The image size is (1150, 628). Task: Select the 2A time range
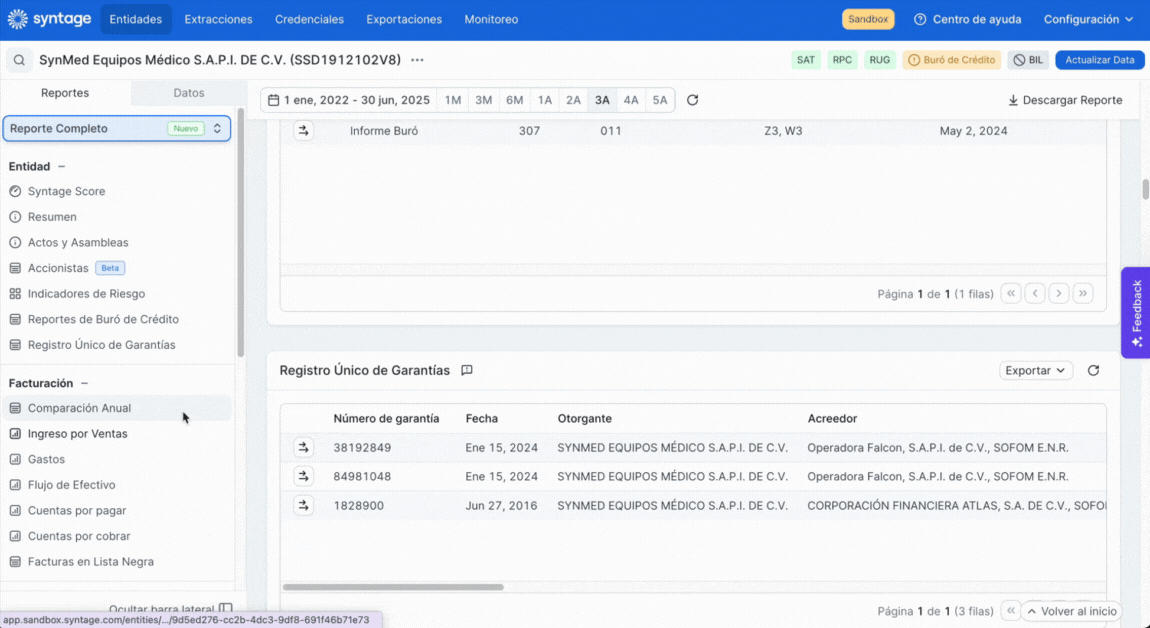point(573,100)
